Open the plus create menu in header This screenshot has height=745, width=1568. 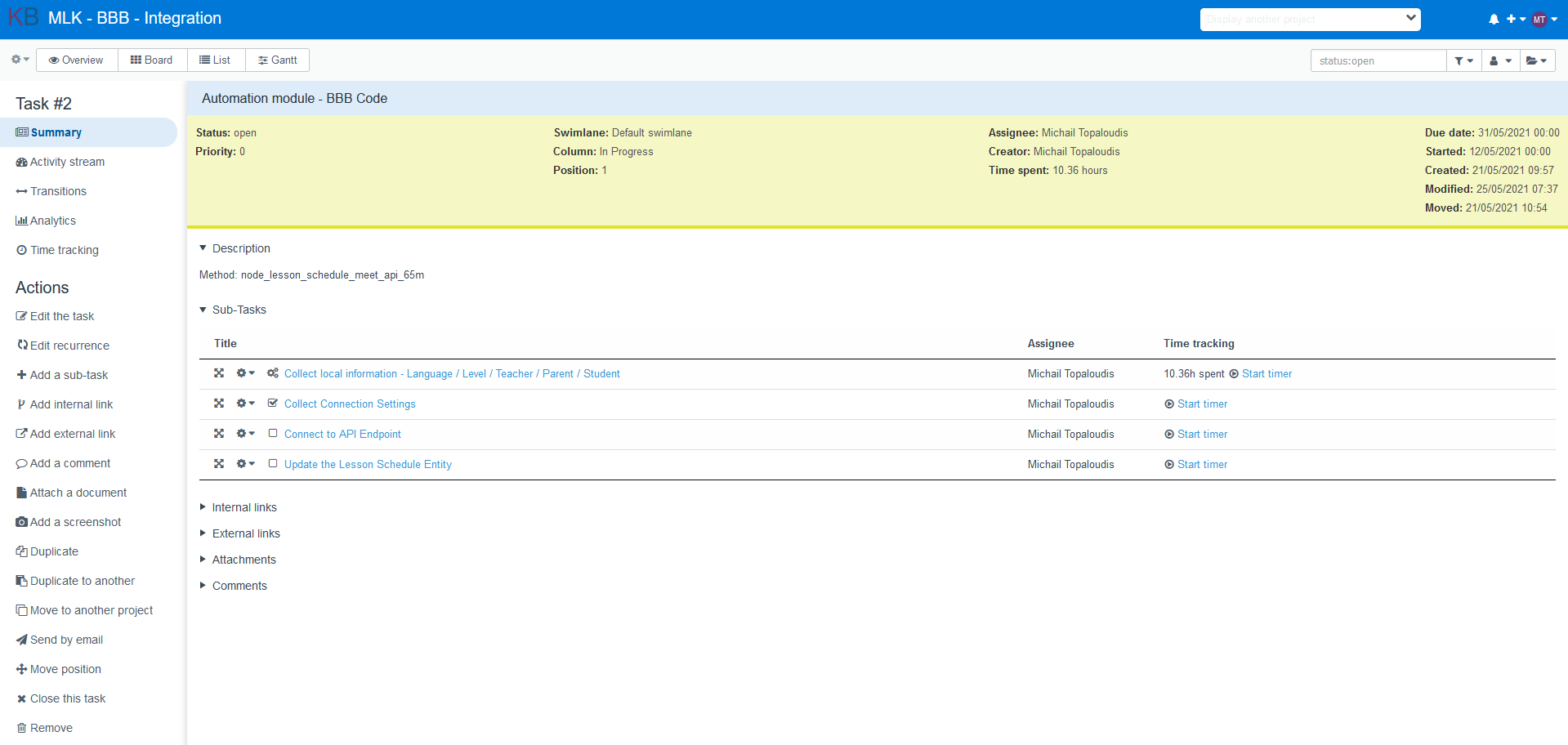pyautogui.click(x=1516, y=20)
